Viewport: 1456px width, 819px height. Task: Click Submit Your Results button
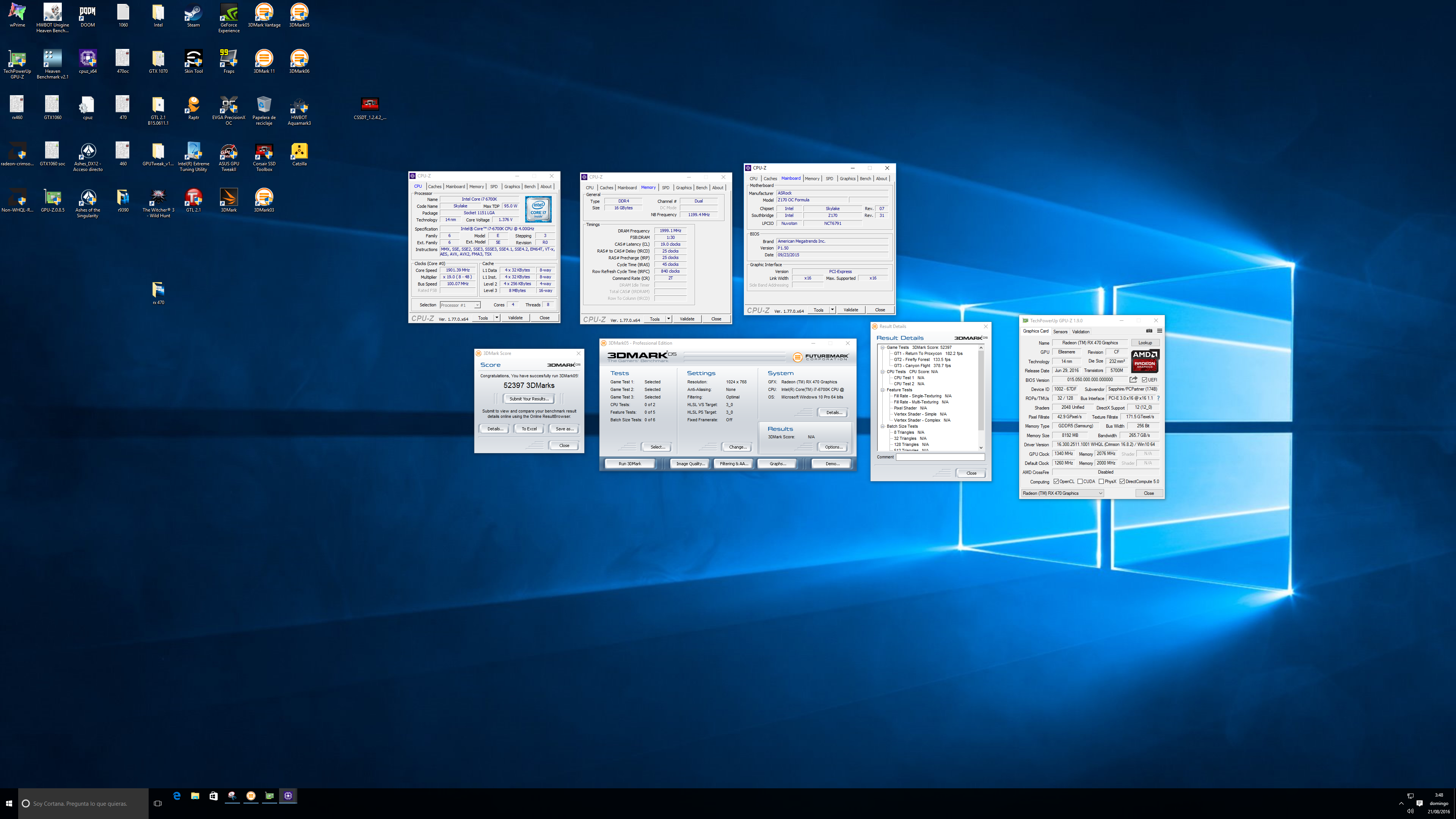coord(529,399)
